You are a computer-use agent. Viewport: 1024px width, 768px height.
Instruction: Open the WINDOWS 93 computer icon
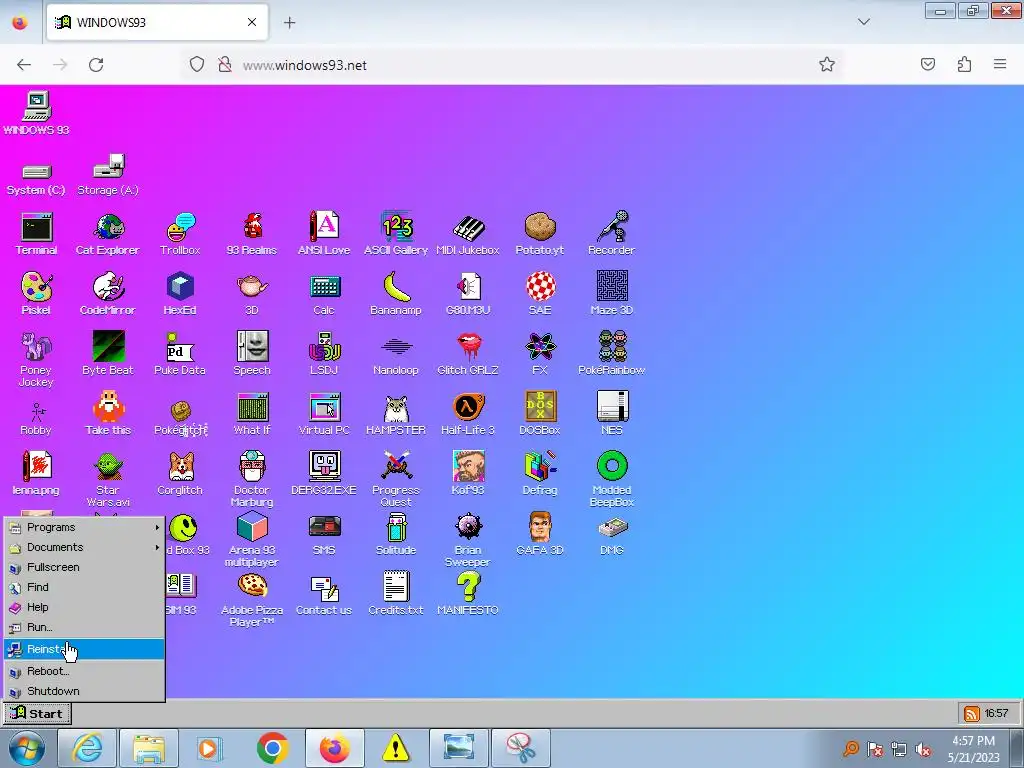[x=36, y=113]
